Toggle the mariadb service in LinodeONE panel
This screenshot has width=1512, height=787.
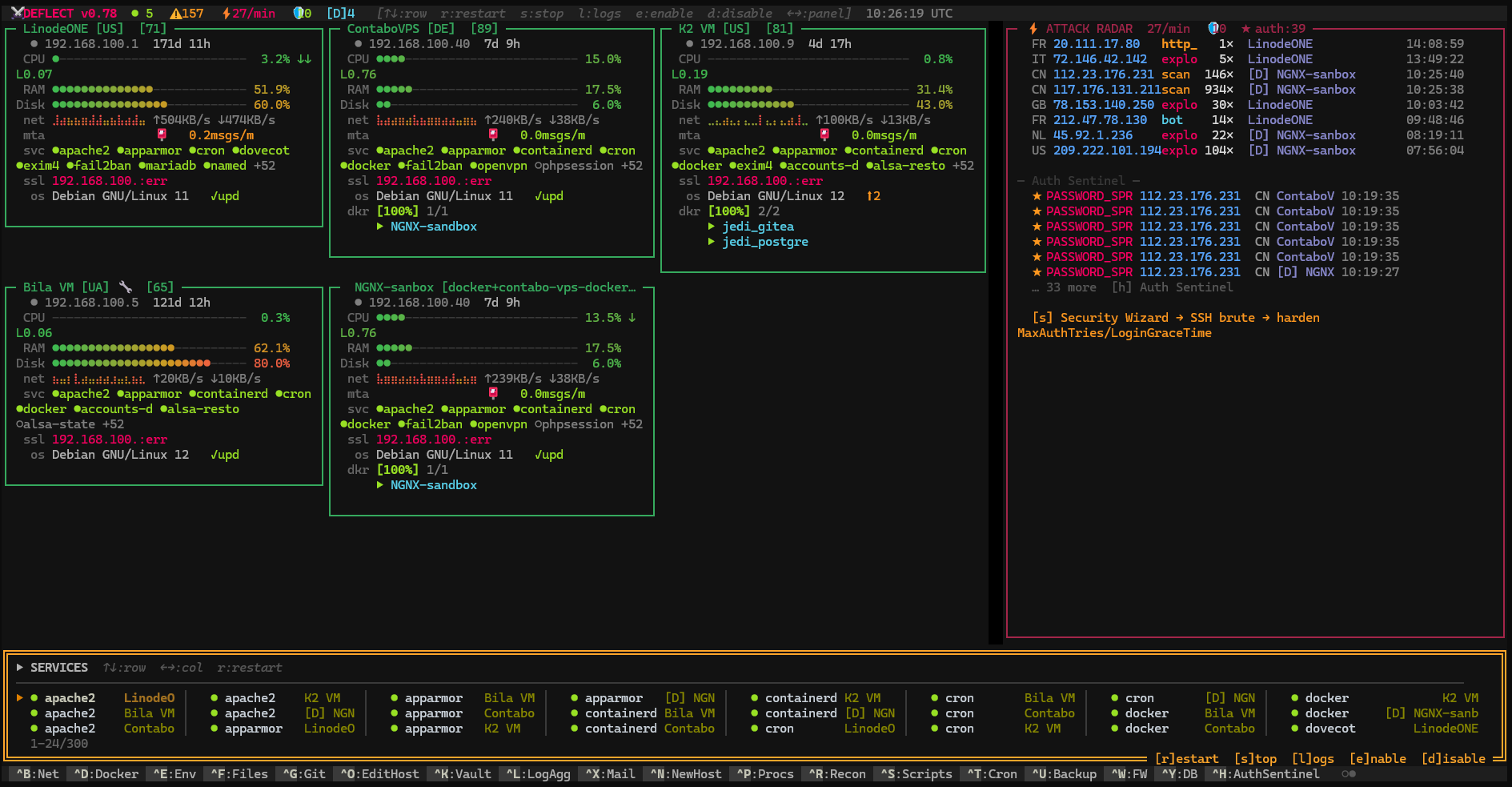pos(167,166)
